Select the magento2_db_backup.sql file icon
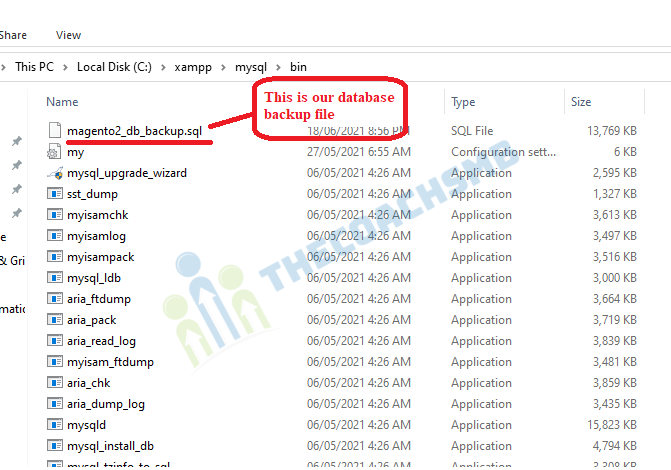The height and width of the screenshot is (470, 671). click(55, 130)
